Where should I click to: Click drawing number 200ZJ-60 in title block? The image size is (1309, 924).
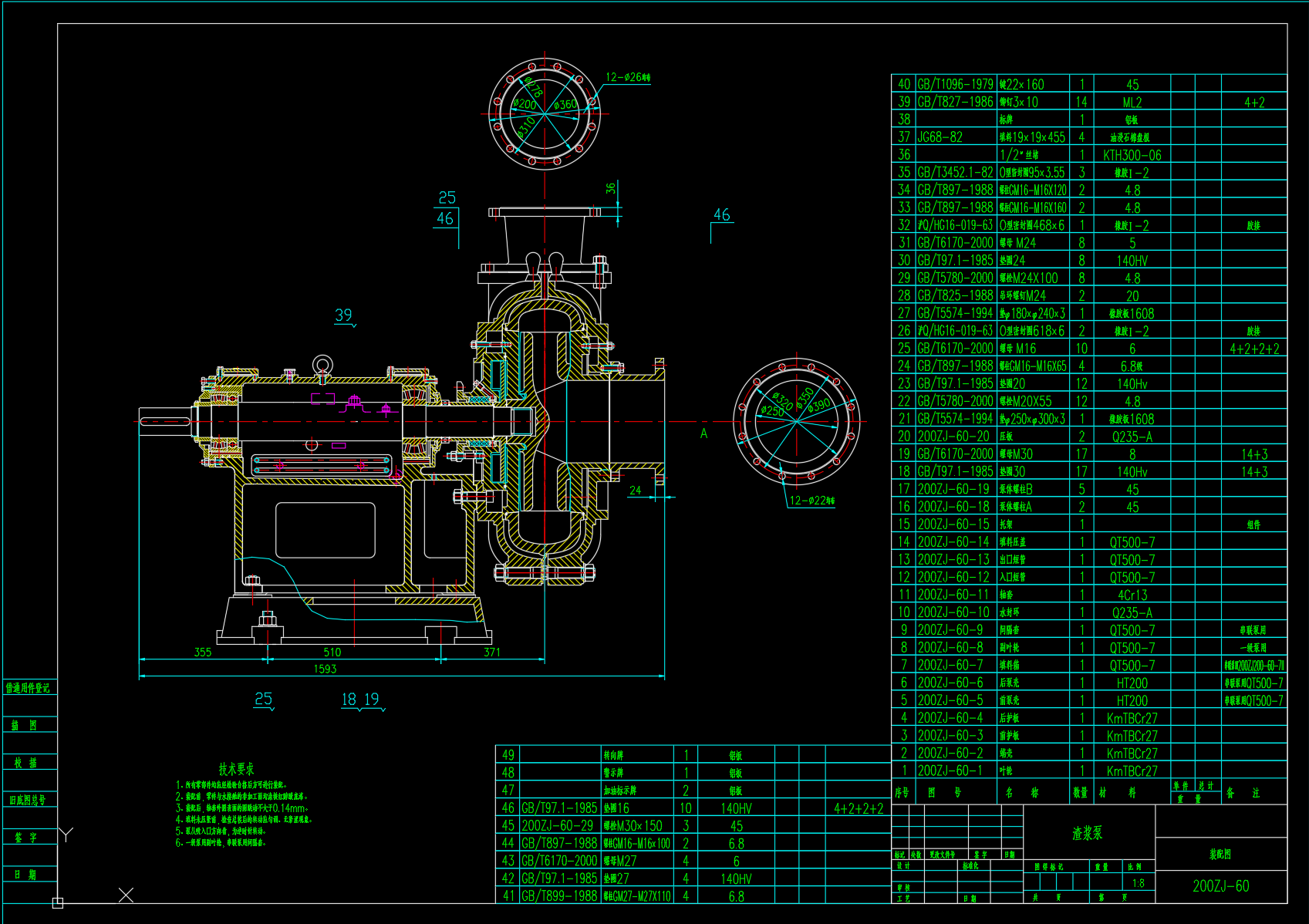[1220, 886]
